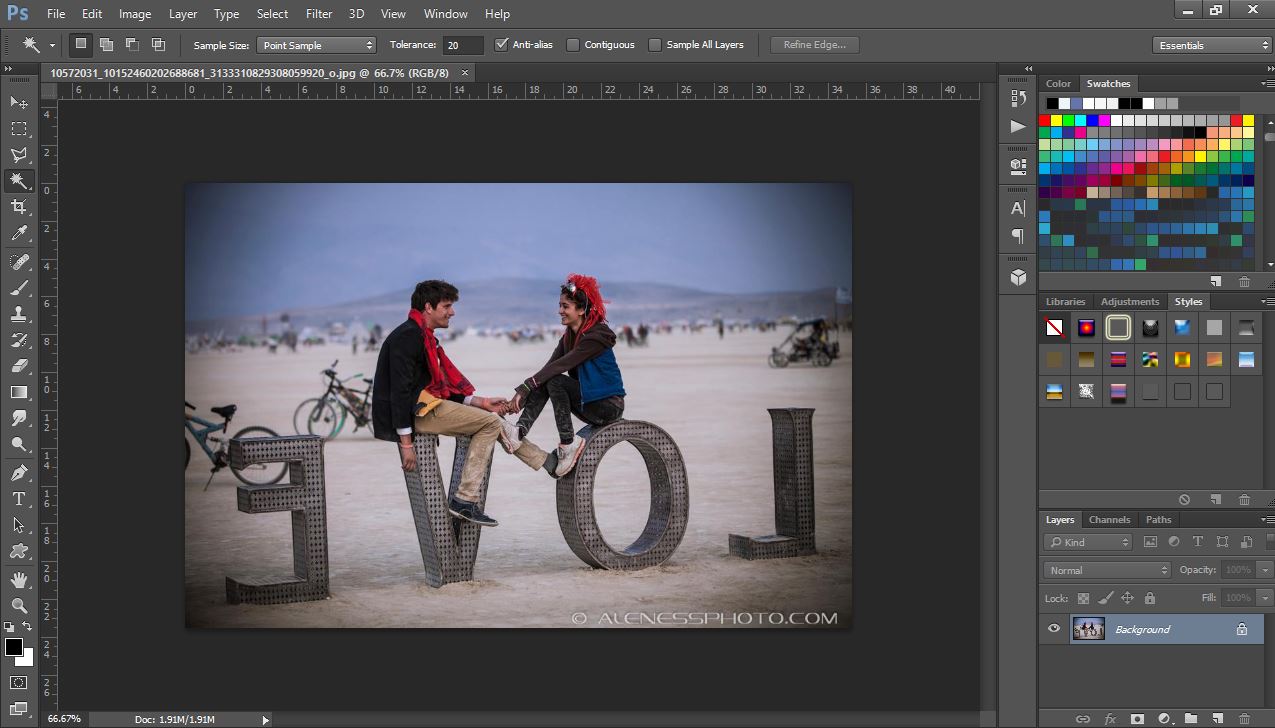Switch to the Channels tab

(x=1109, y=520)
